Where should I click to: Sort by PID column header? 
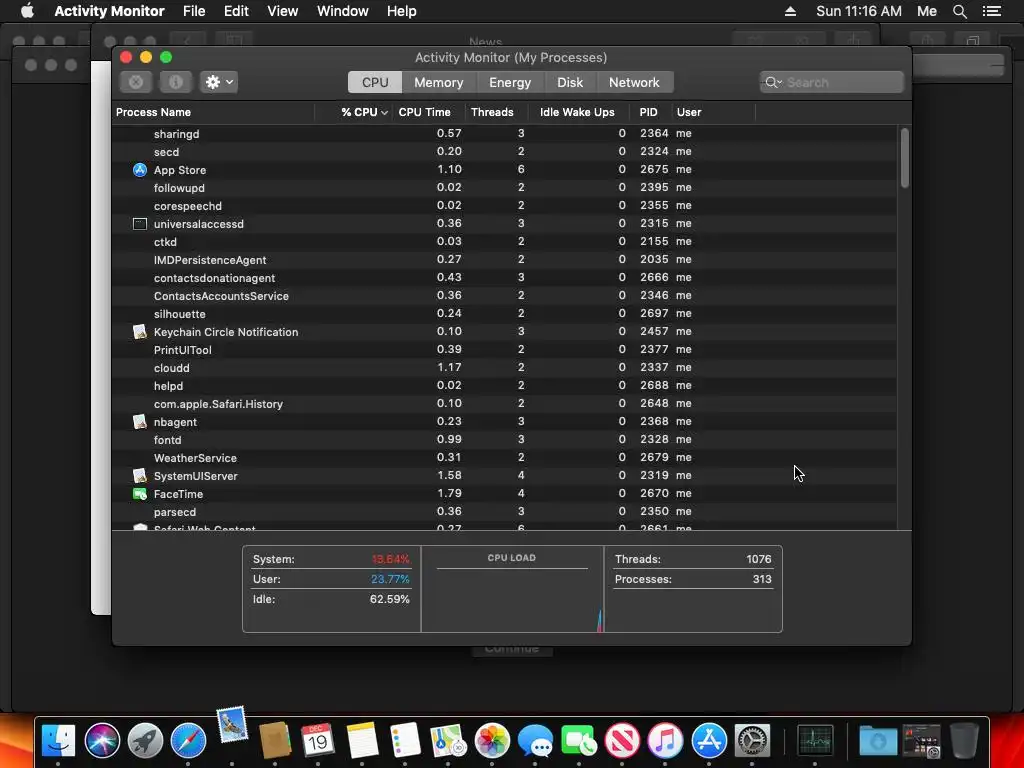point(650,112)
